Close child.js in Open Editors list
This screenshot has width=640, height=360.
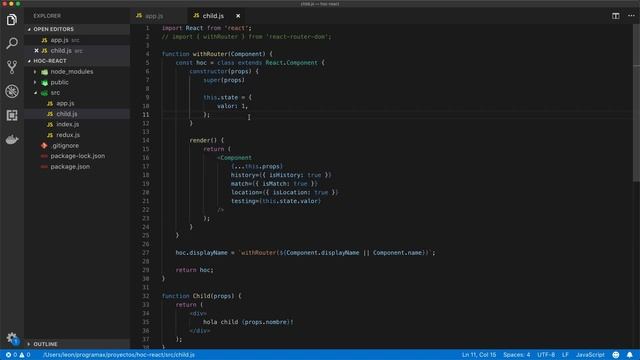click(36, 51)
